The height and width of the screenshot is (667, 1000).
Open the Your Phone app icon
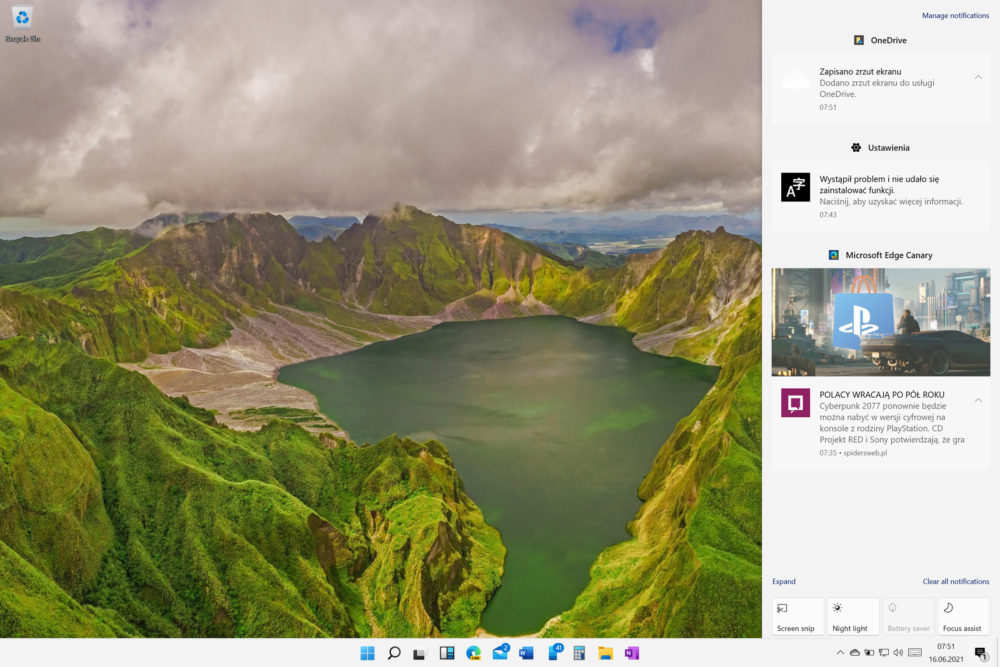[555, 652]
